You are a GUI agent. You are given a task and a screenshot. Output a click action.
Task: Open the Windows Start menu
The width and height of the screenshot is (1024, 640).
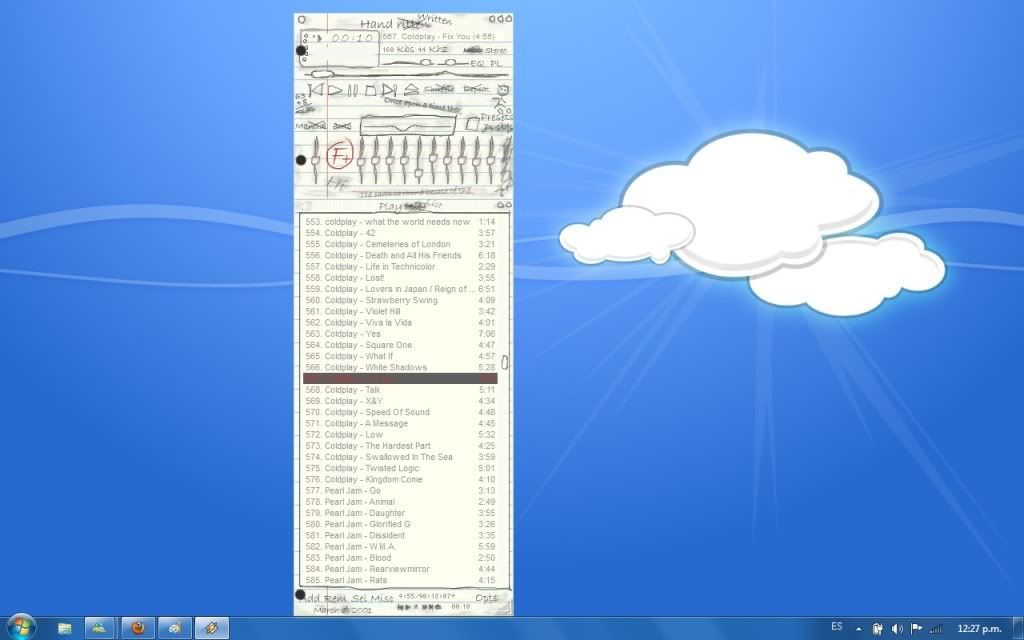[20, 628]
